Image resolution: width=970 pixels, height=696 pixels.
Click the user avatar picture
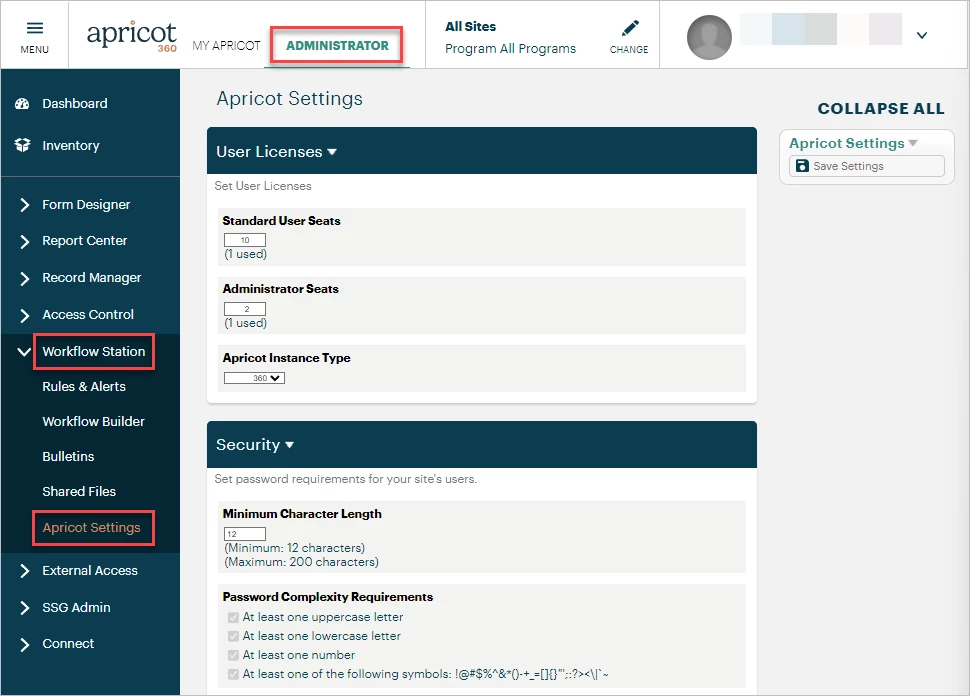pyautogui.click(x=709, y=37)
